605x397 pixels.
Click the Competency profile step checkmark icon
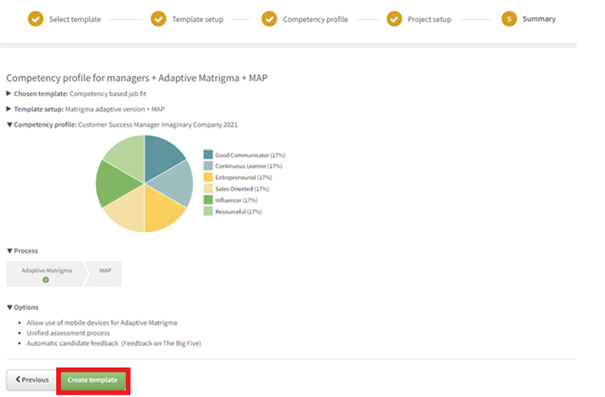coord(269,19)
